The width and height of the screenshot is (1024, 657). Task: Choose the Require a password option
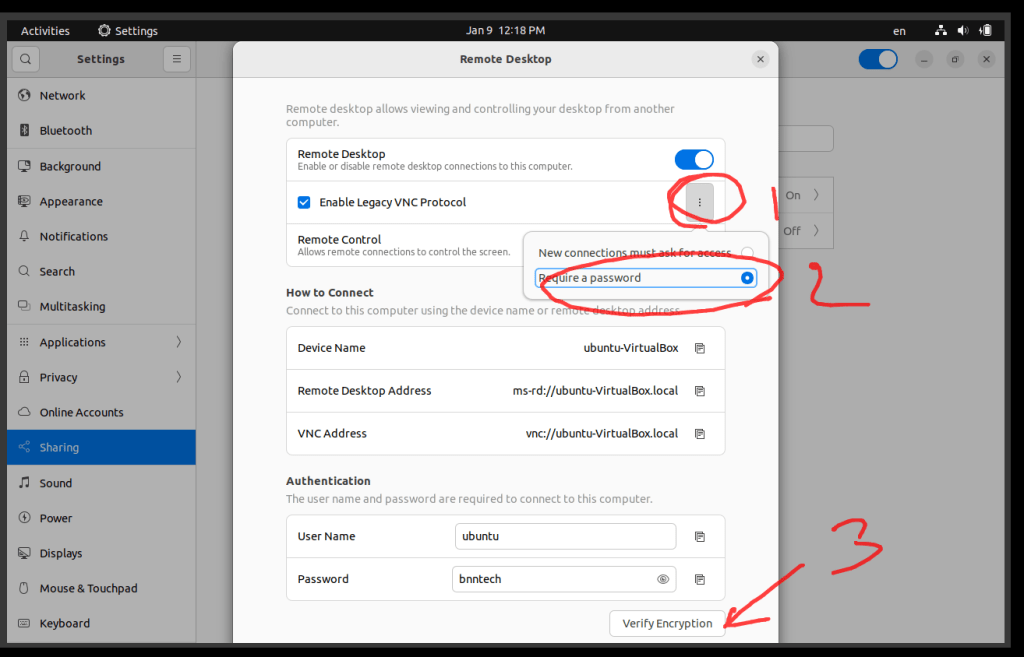click(x=747, y=278)
